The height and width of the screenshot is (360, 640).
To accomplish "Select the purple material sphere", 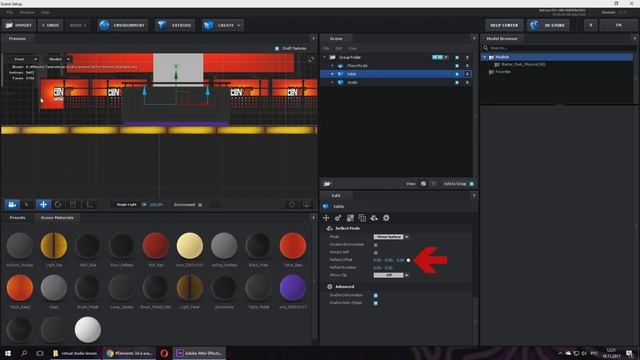I will [293, 287].
